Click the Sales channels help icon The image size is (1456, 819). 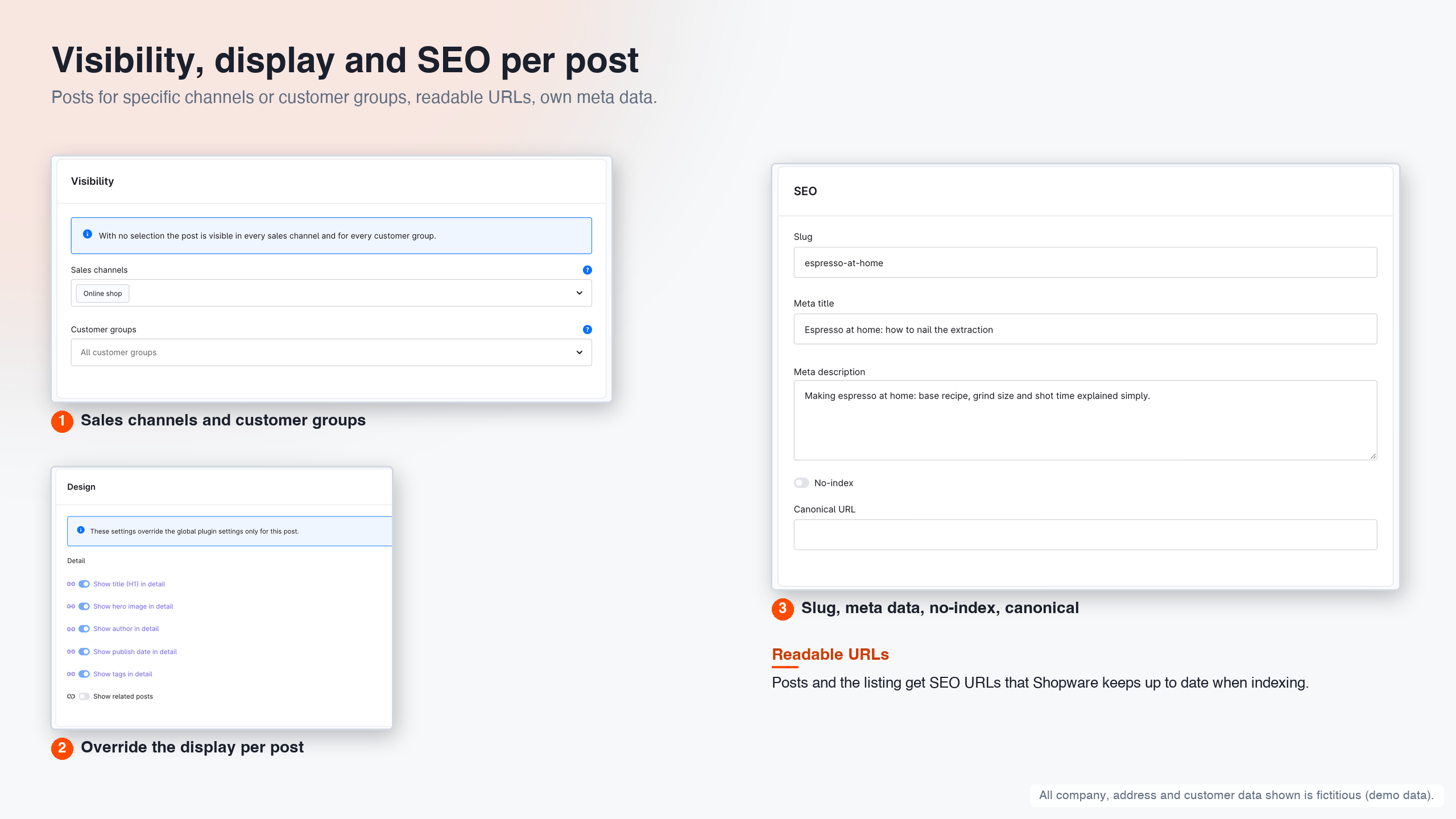tap(587, 270)
